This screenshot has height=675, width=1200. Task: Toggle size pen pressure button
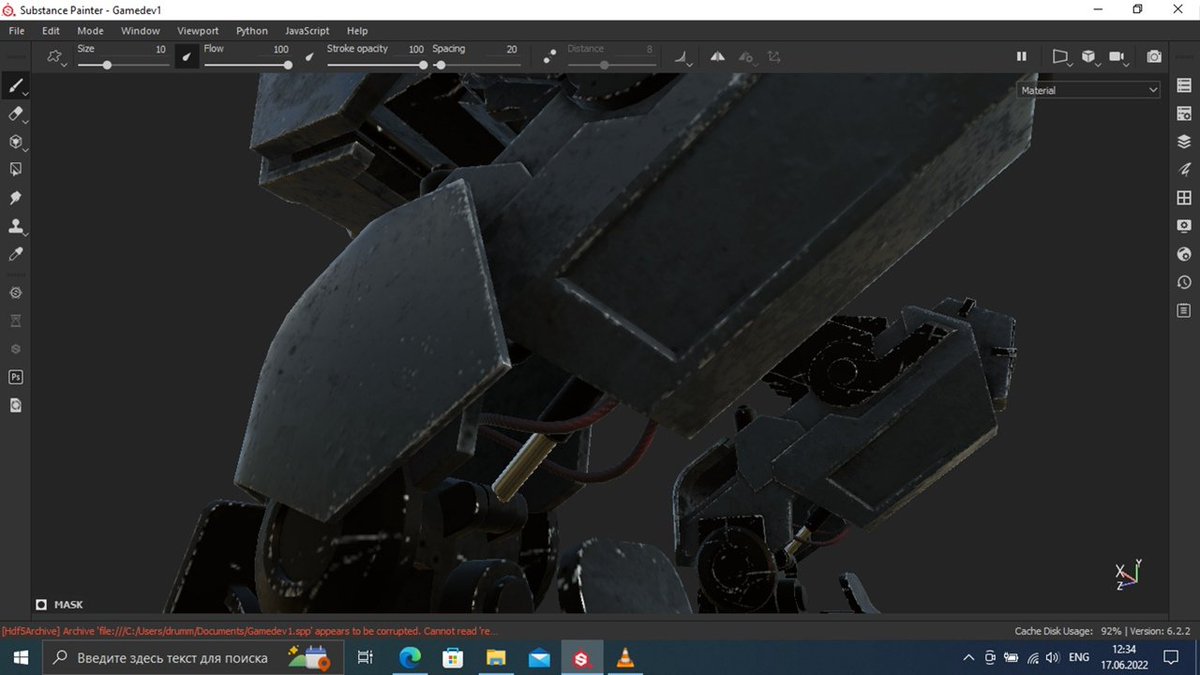[x=187, y=56]
